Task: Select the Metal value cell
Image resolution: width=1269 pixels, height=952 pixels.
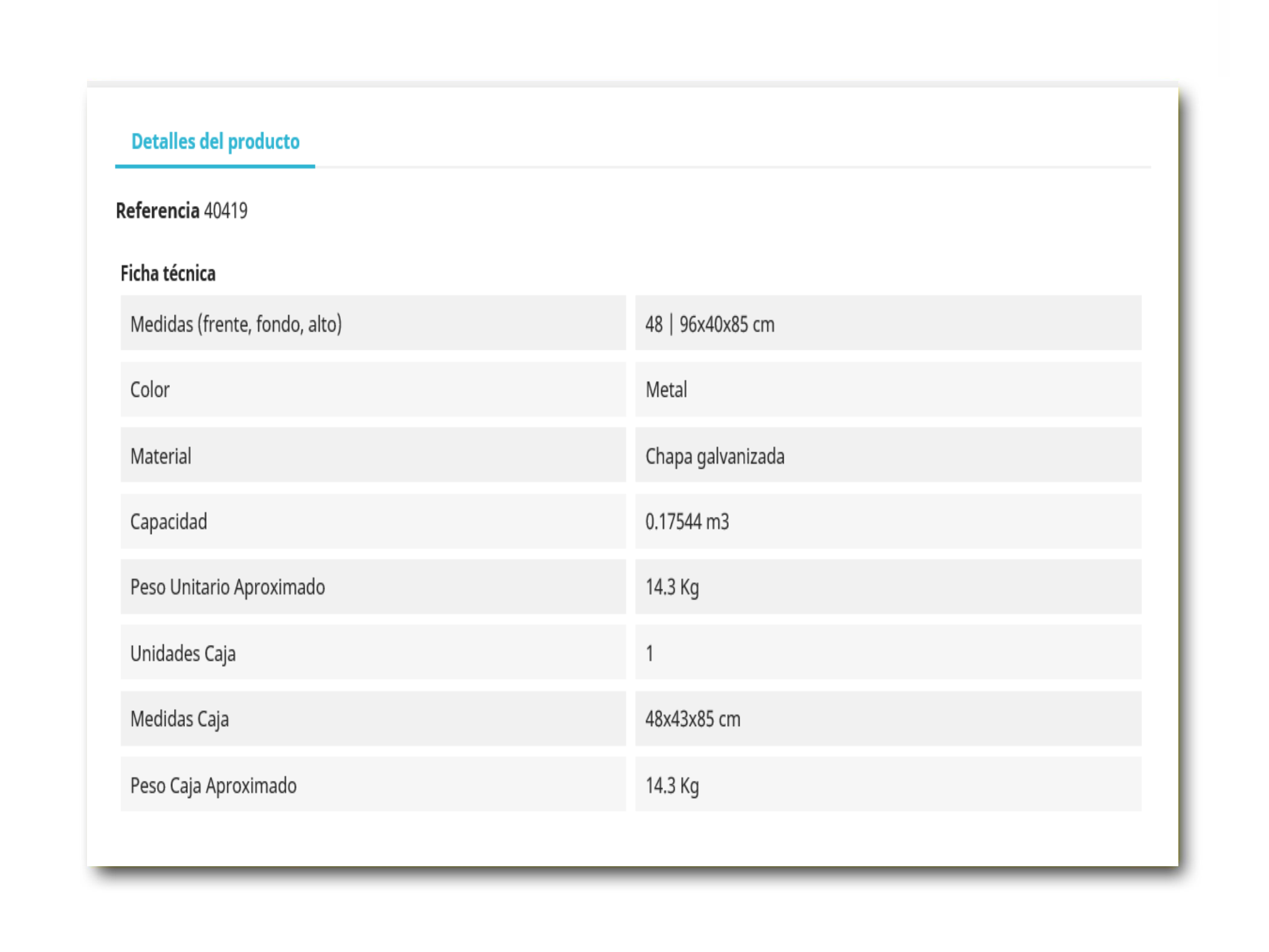Action: click(x=888, y=389)
